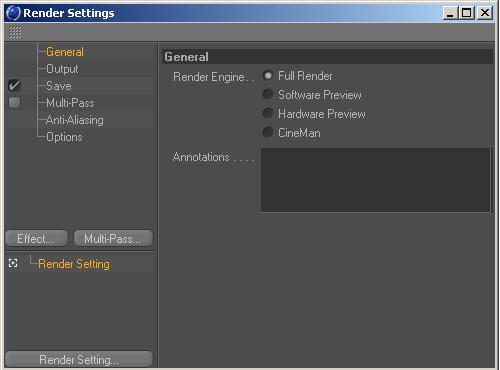This screenshot has width=500, height=370.
Task: Enable the Multi-Pass checkbox
Action: click(x=14, y=102)
